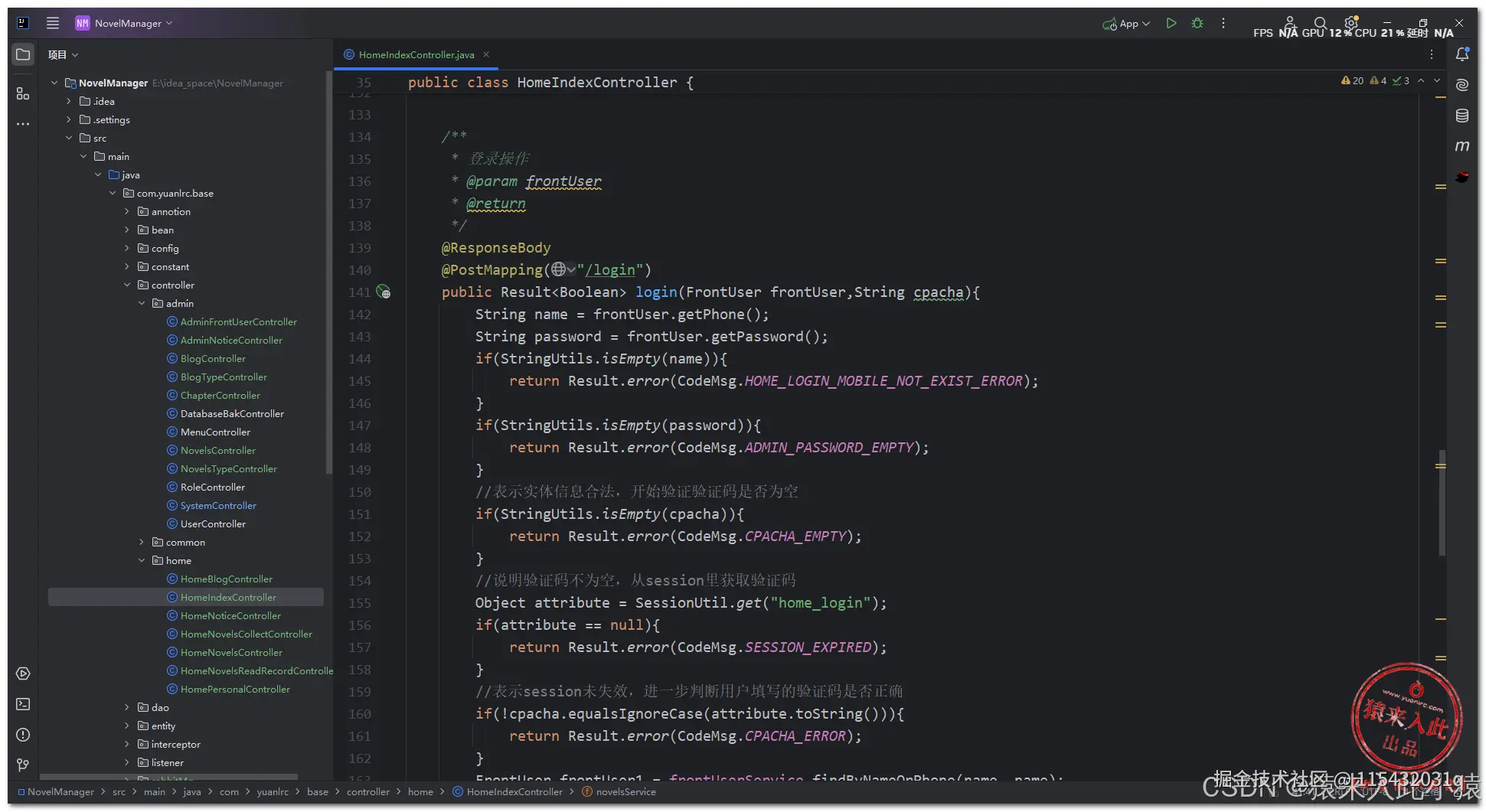The width and height of the screenshot is (1486, 812).
Task: Collapse the admin package
Action: pos(142,303)
